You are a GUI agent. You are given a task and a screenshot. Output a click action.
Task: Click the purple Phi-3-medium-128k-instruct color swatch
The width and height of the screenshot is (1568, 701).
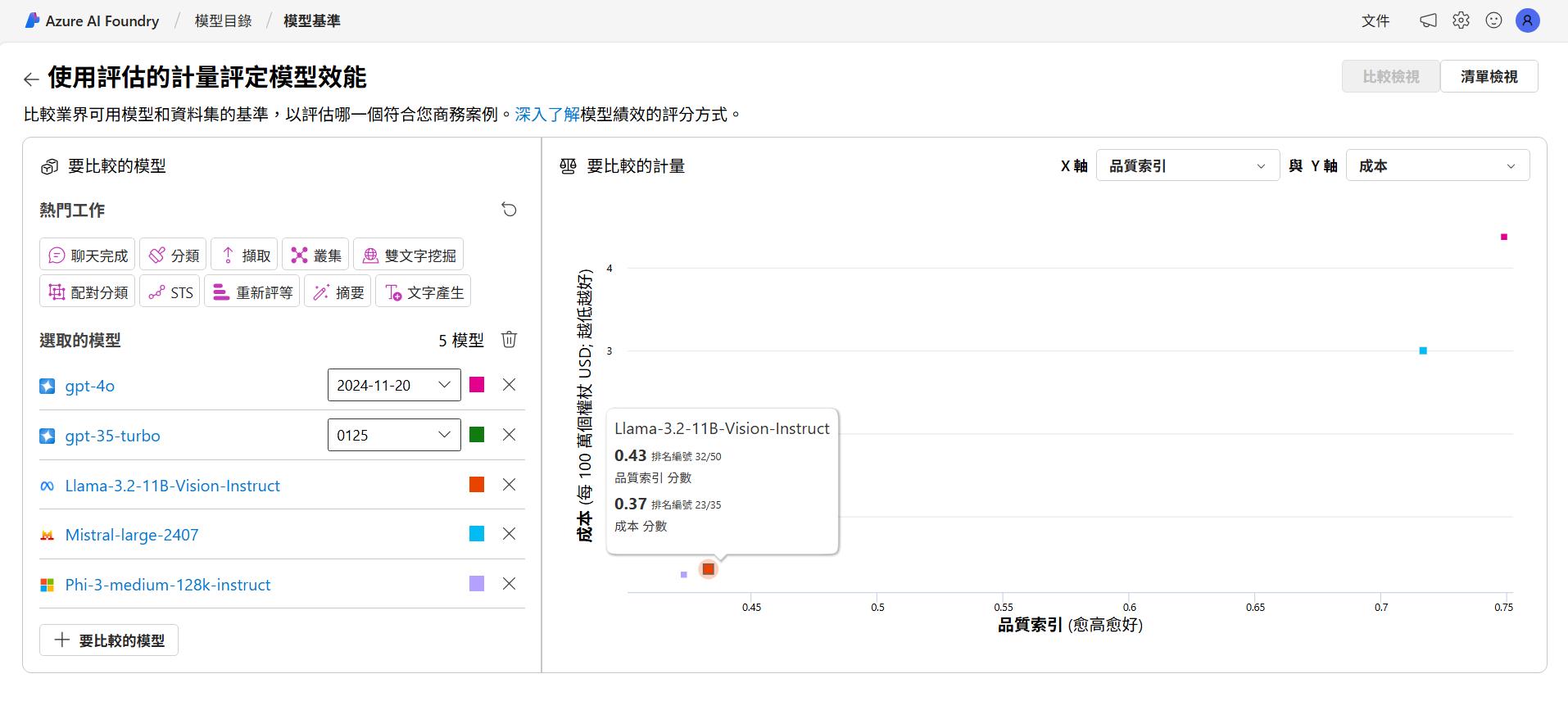tap(477, 584)
